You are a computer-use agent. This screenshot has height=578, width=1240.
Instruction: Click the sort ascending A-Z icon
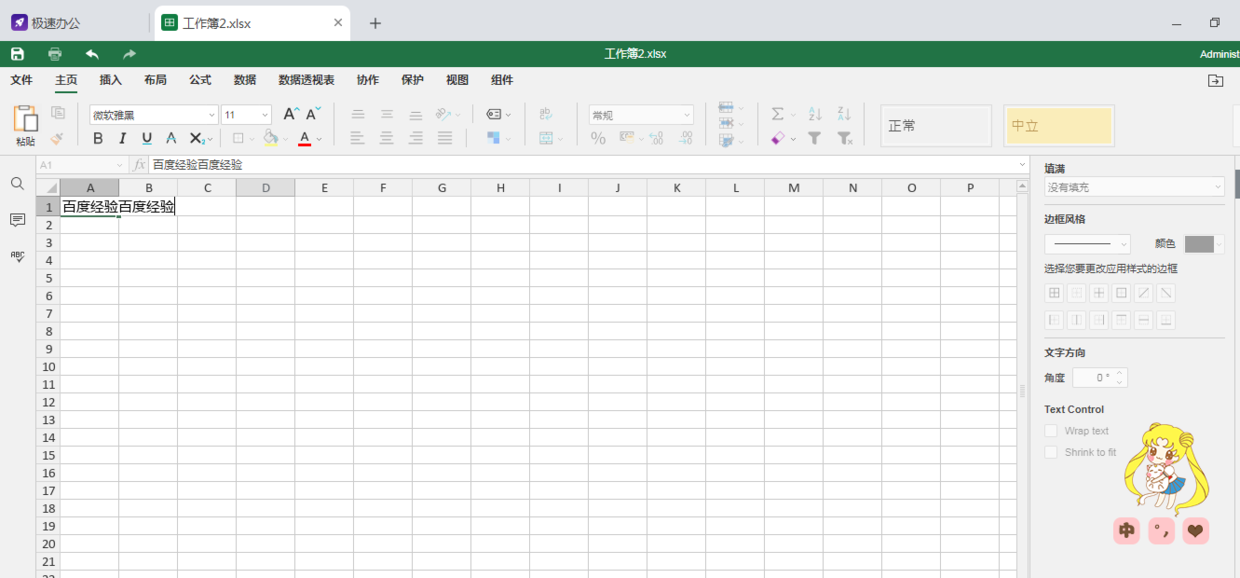(815, 115)
